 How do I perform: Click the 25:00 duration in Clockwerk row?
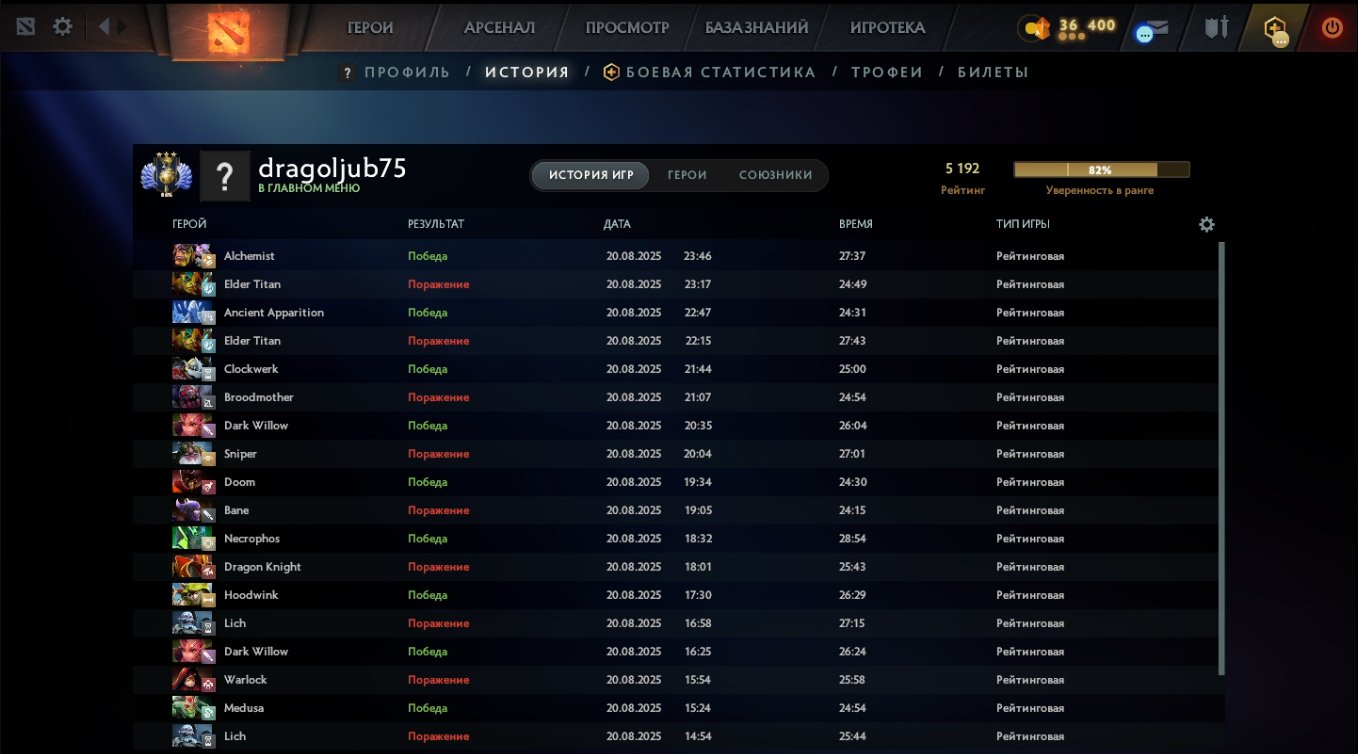[x=852, y=369]
